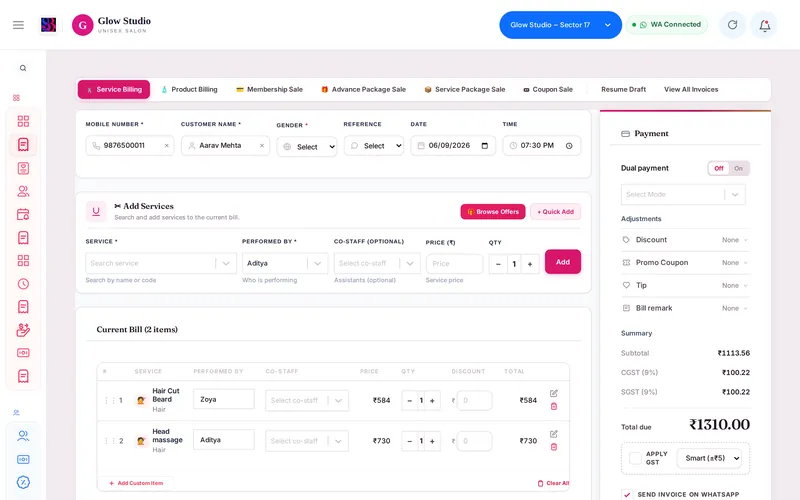Click Add Custom Item
The image size is (800, 500).
pyautogui.click(x=136, y=483)
